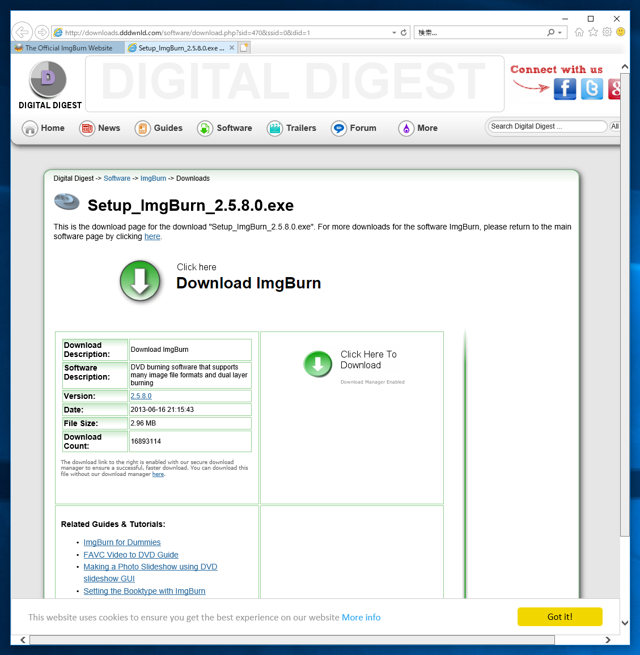Open the address bar history dropdown arrow
The width and height of the screenshot is (640, 655).
click(x=394, y=33)
